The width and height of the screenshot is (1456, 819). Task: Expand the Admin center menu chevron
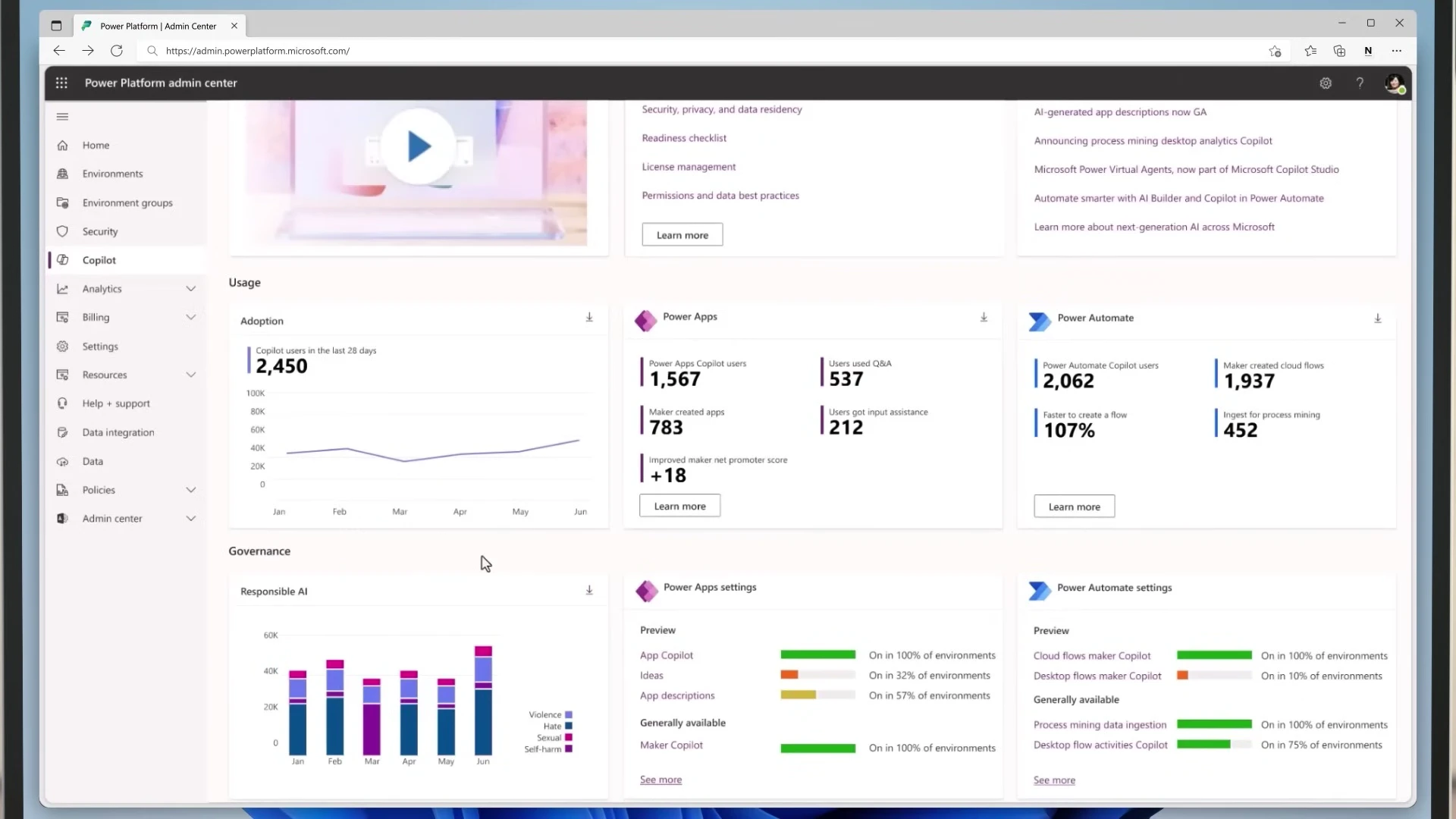(x=191, y=519)
